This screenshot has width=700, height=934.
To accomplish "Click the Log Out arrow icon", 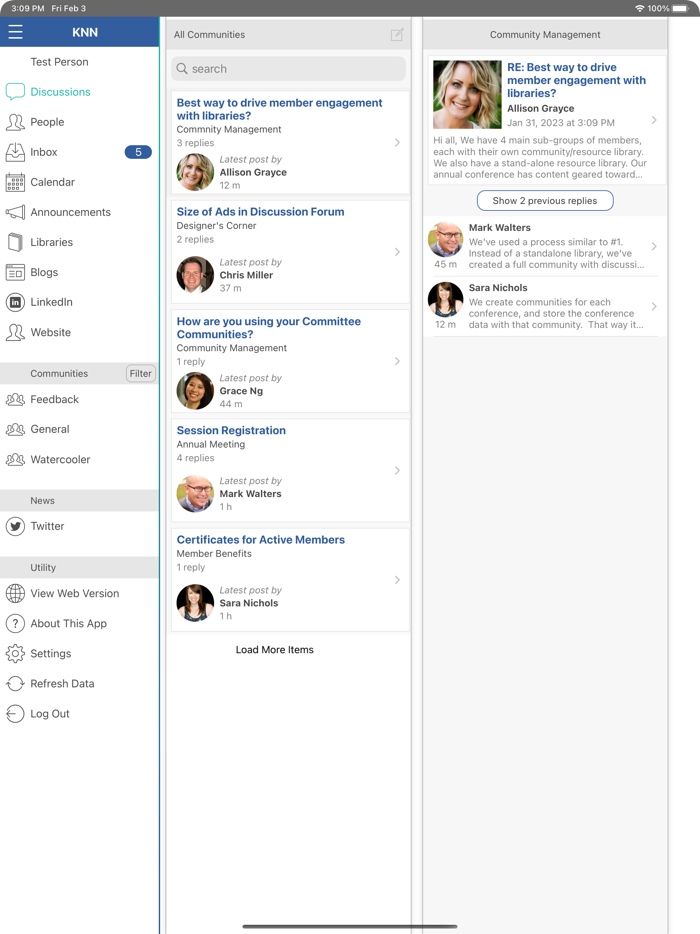I will tap(15, 714).
